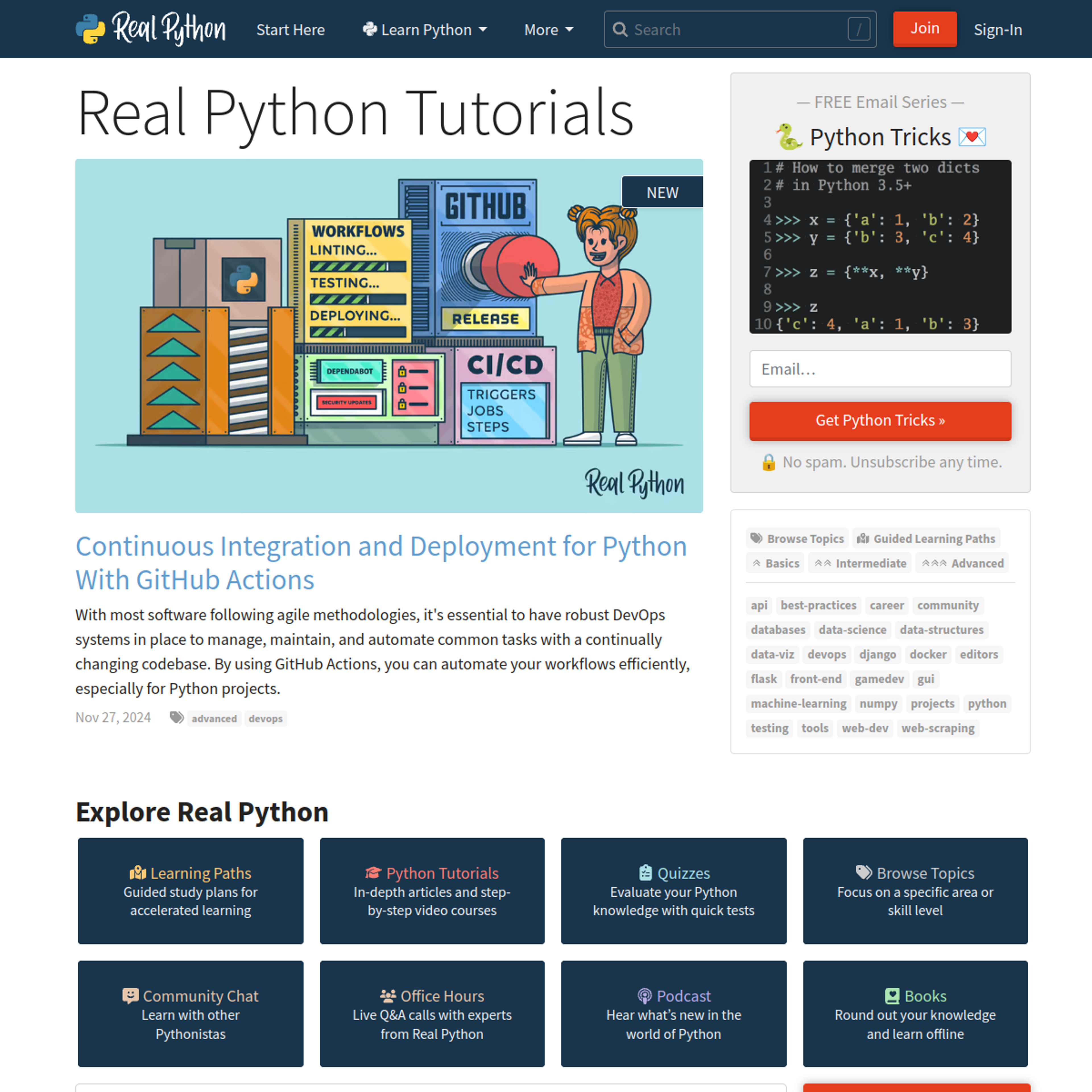
Task: Select the databases topic tag
Action: click(778, 630)
